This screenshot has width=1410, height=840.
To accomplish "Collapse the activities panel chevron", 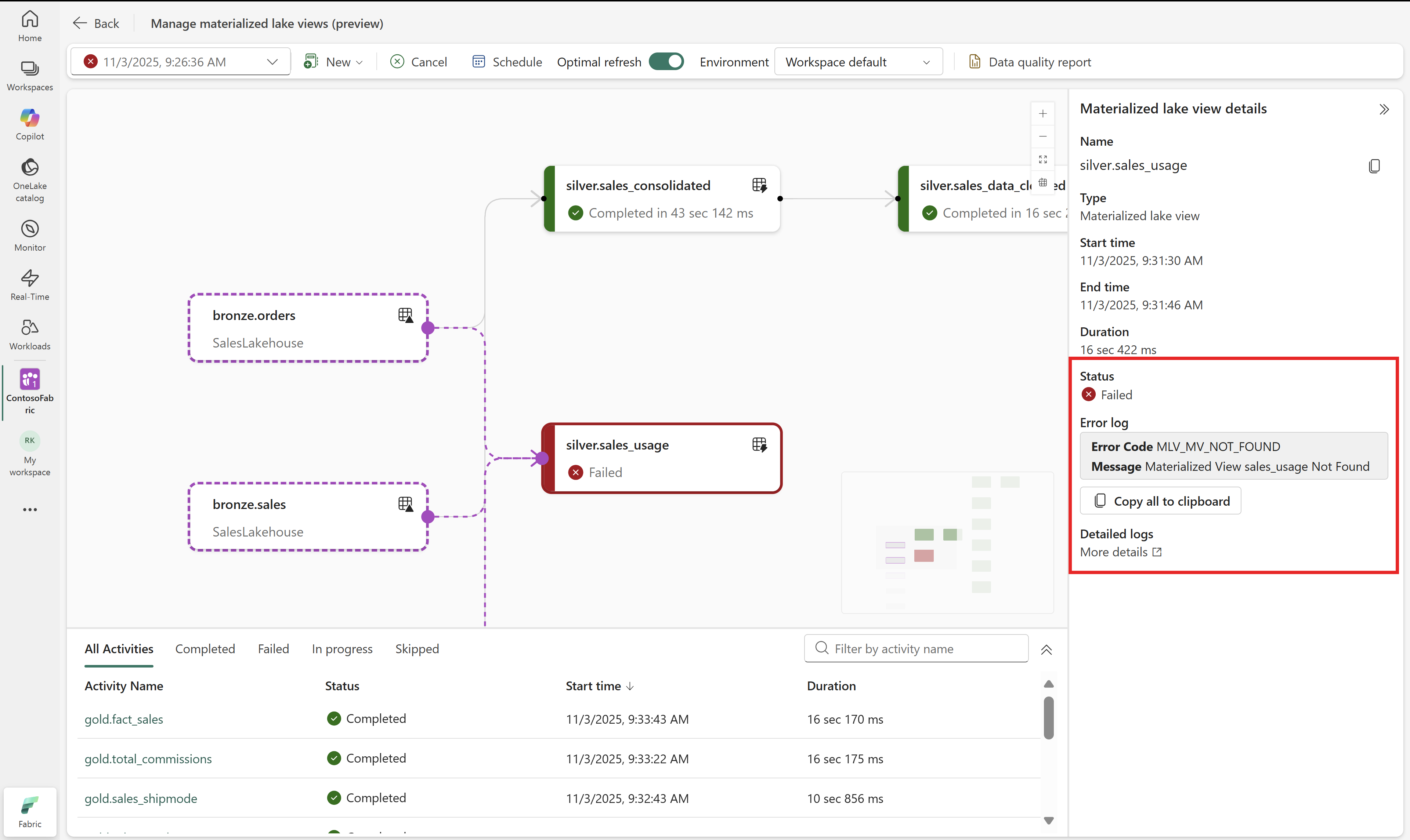I will pos(1046,650).
